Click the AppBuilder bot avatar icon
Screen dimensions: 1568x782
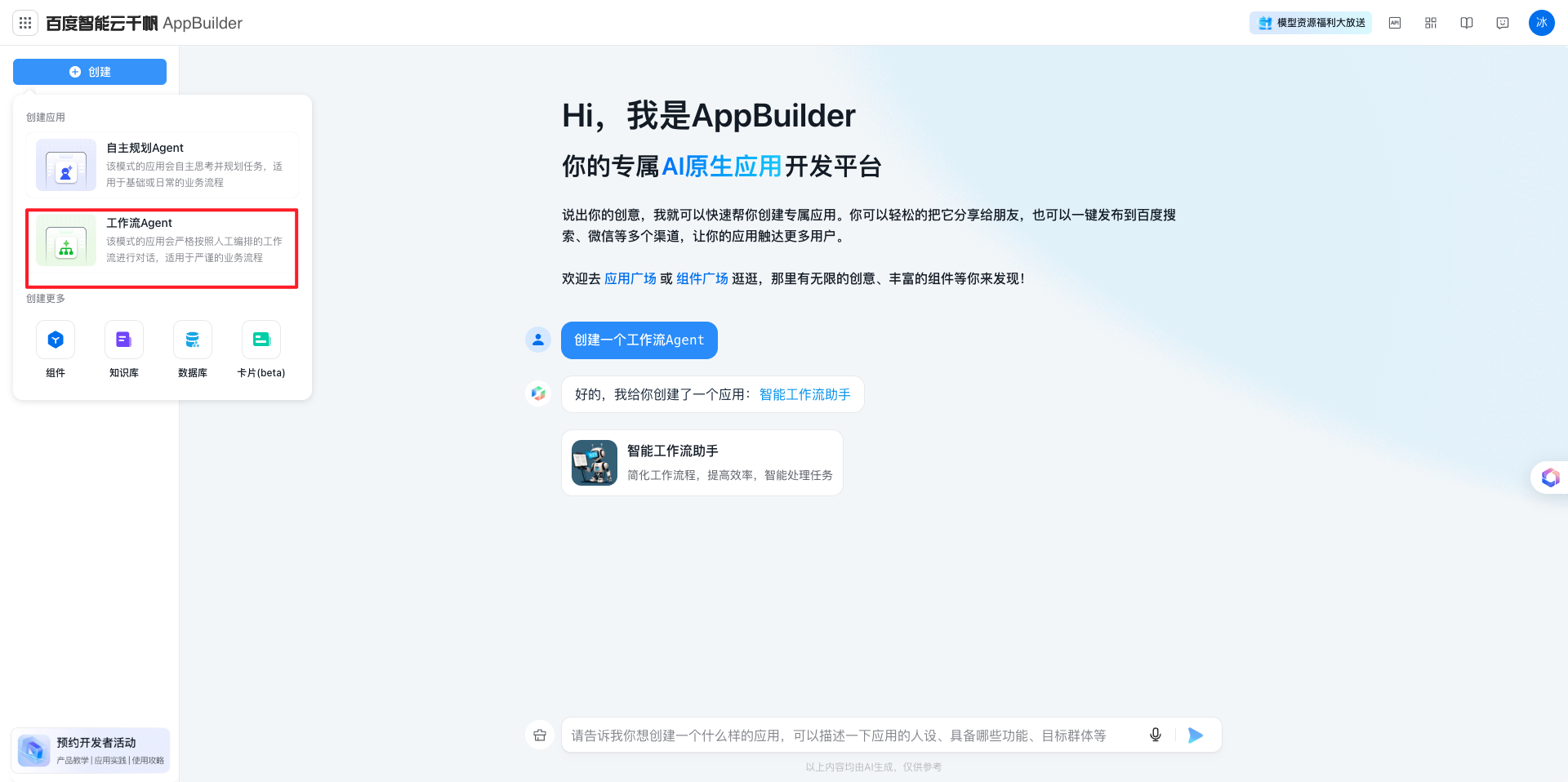click(538, 393)
